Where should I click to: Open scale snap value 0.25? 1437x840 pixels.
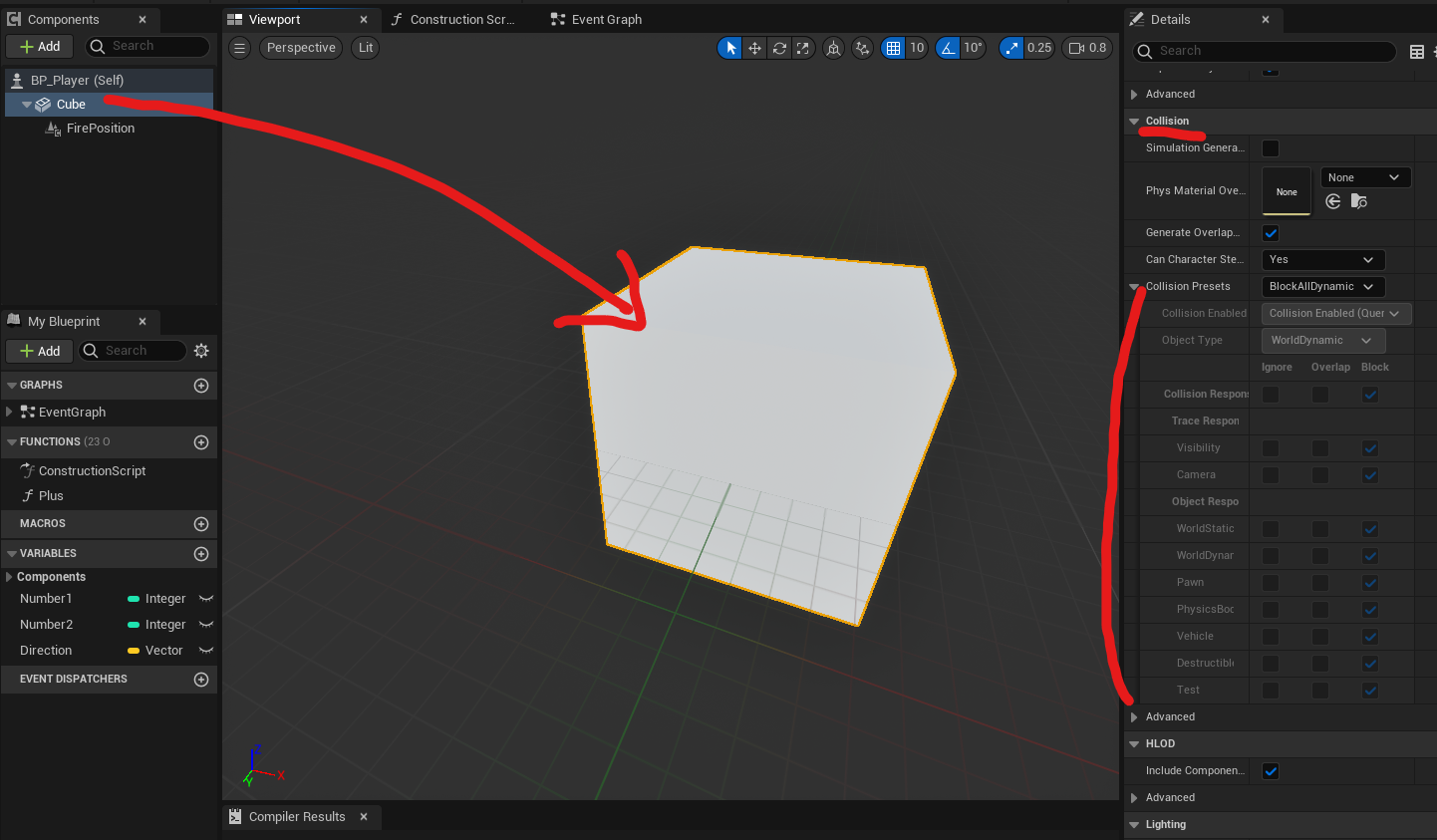click(x=1039, y=48)
